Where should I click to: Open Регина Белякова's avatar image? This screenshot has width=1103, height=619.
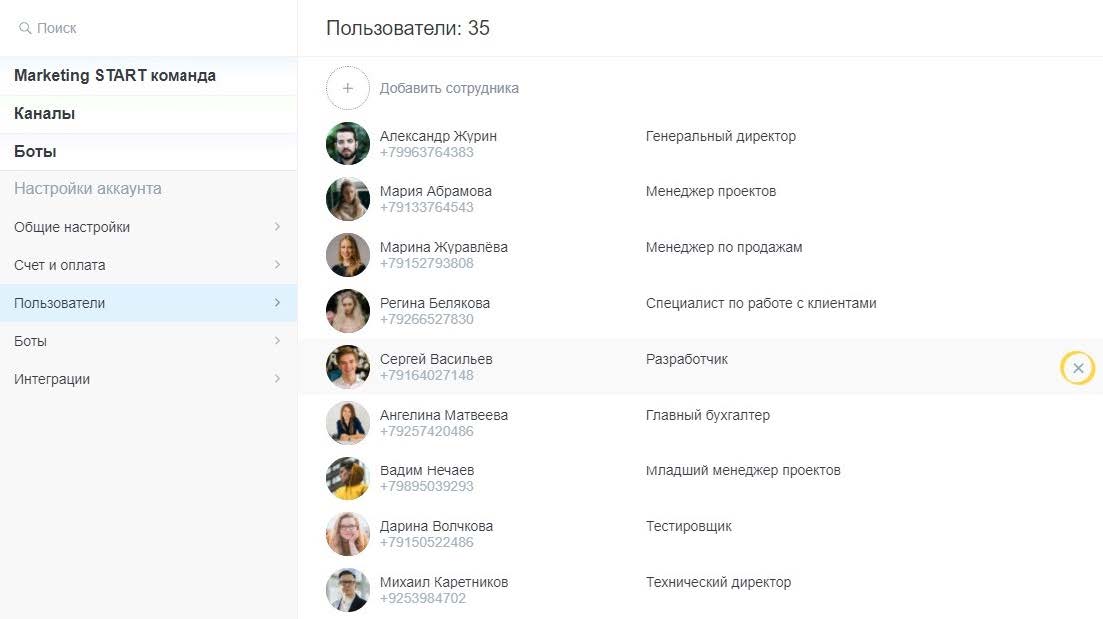pyautogui.click(x=348, y=311)
